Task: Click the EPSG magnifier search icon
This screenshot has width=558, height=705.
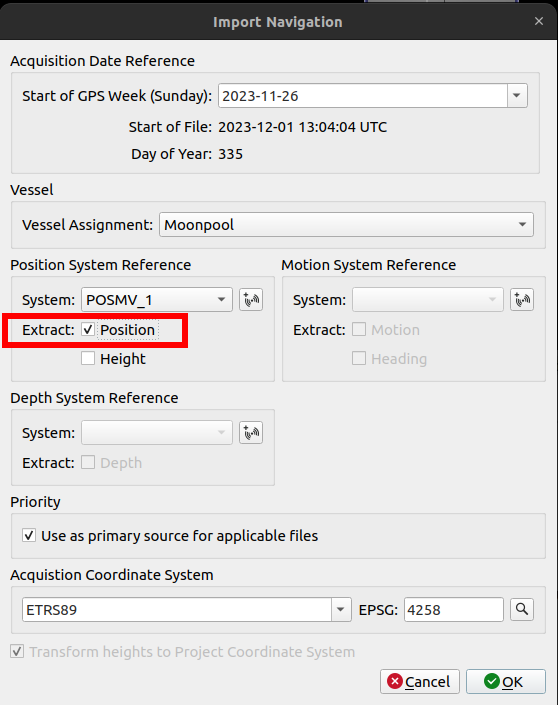Action: click(522, 610)
